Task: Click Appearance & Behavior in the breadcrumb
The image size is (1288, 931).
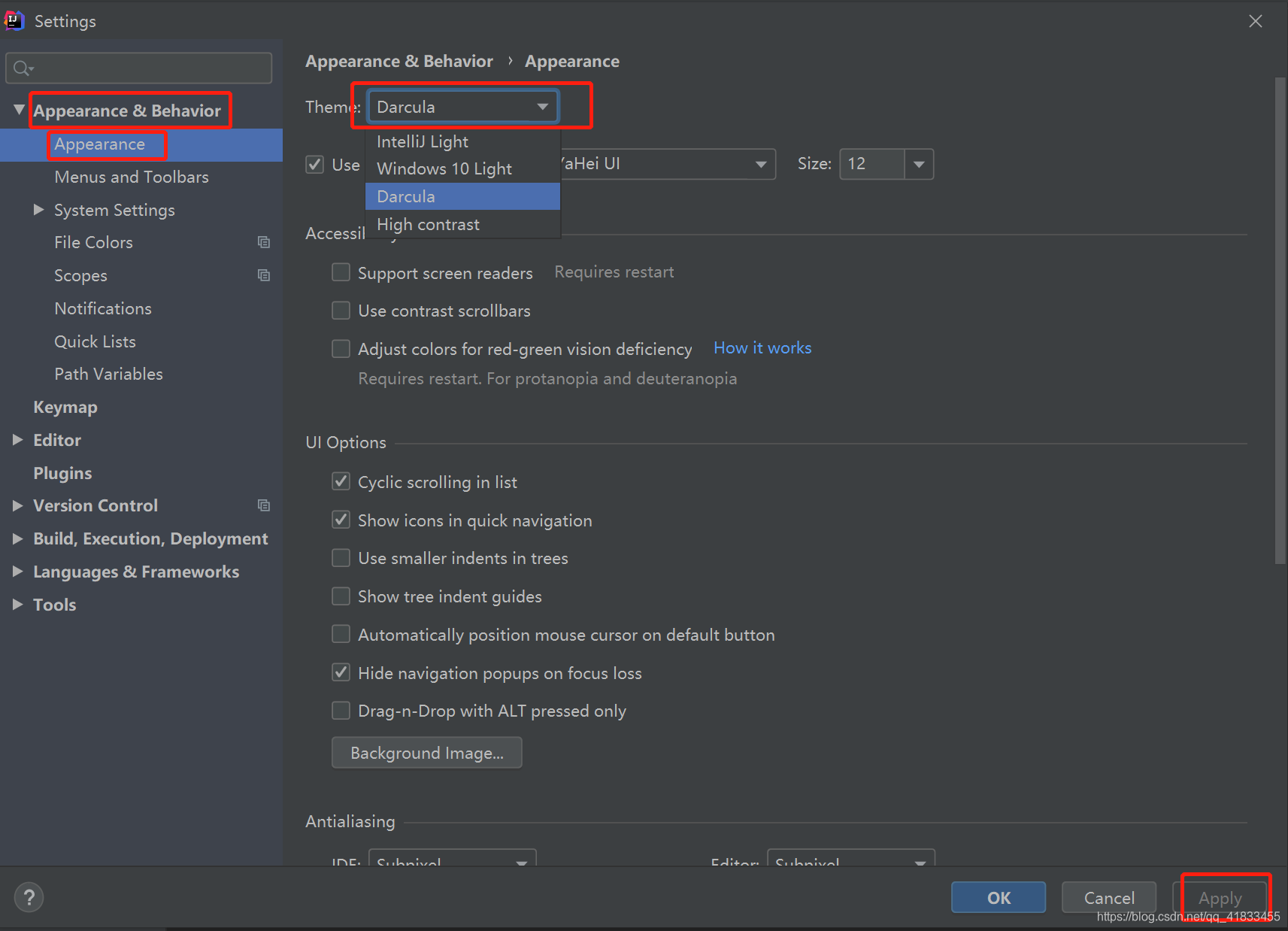Action: point(399,61)
